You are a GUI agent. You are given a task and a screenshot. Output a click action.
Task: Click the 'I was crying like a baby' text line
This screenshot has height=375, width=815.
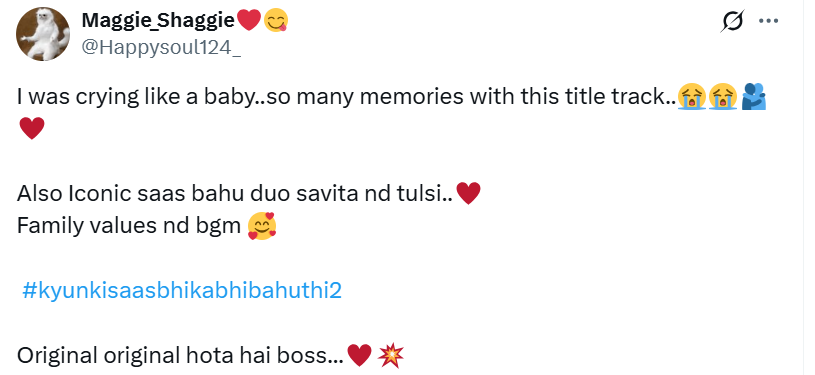(x=347, y=97)
